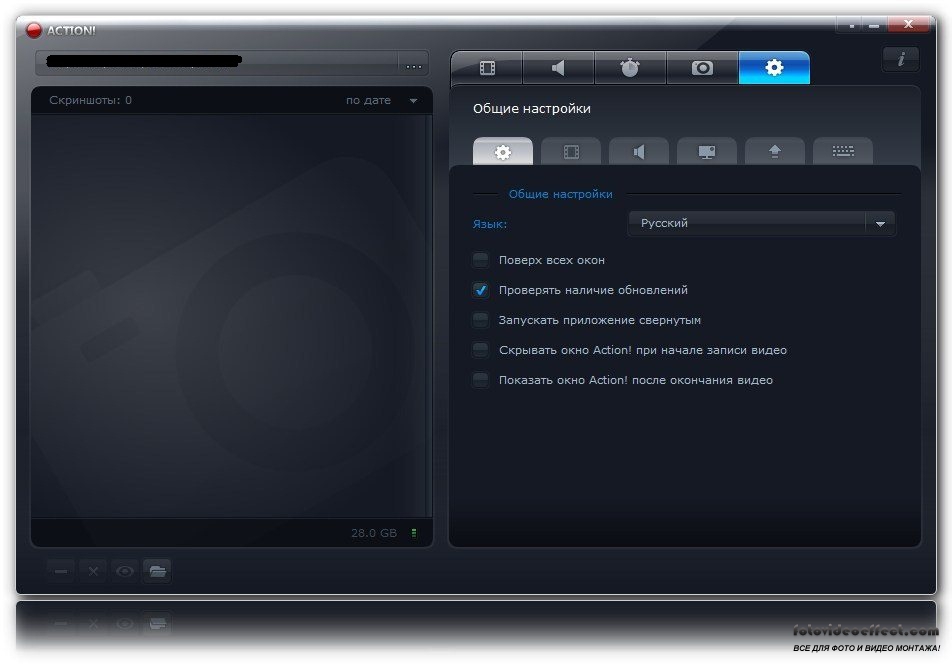952x667 pixels.
Task: Open the video settings film sub-tab
Action: [x=571, y=151]
